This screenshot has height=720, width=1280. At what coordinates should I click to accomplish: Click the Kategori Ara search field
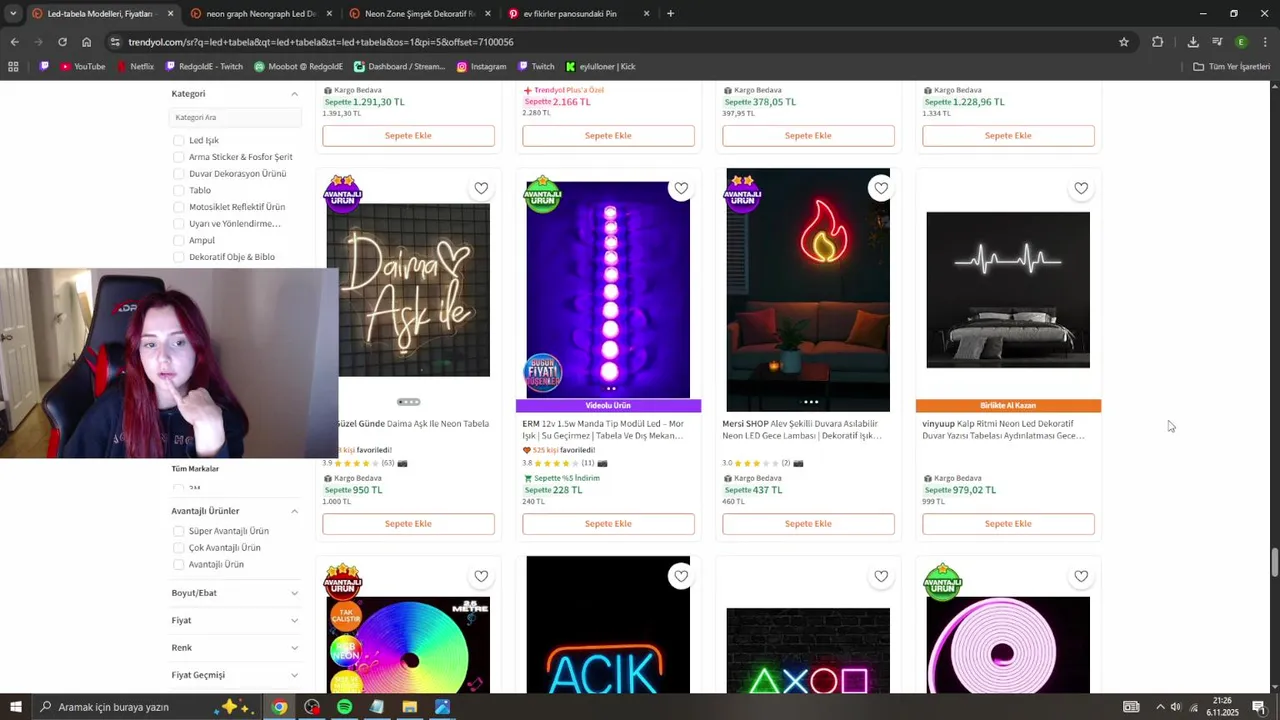[235, 117]
